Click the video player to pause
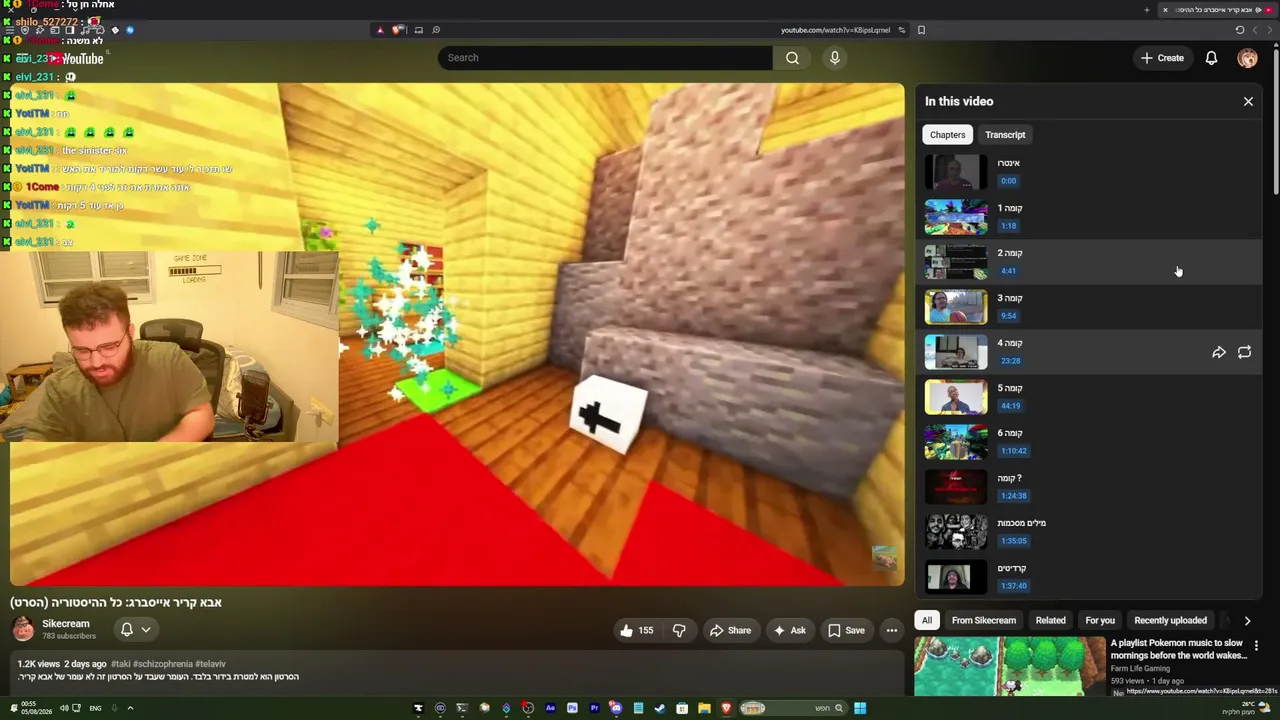Viewport: 1280px width, 720px height. [x=457, y=335]
